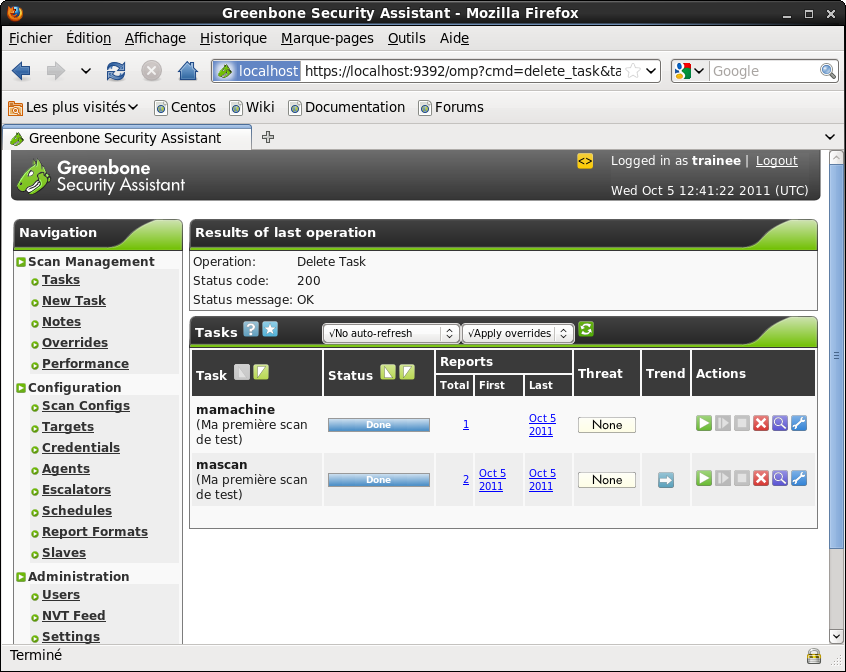Click the URL address field
This screenshot has height=672, width=846.
point(462,71)
